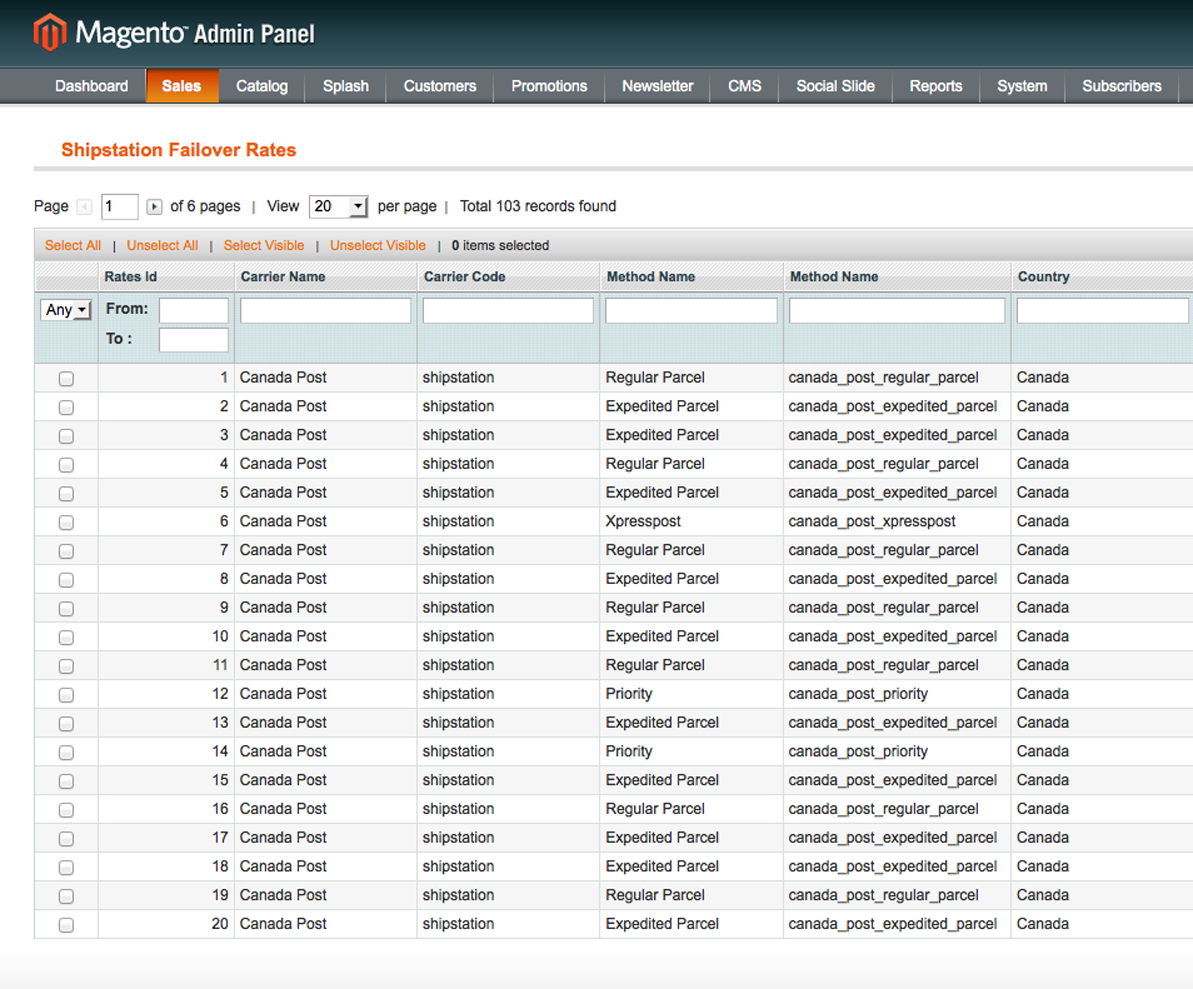Viewport: 1193px width, 989px height.
Task: Click the Select Visible link
Action: click(264, 246)
